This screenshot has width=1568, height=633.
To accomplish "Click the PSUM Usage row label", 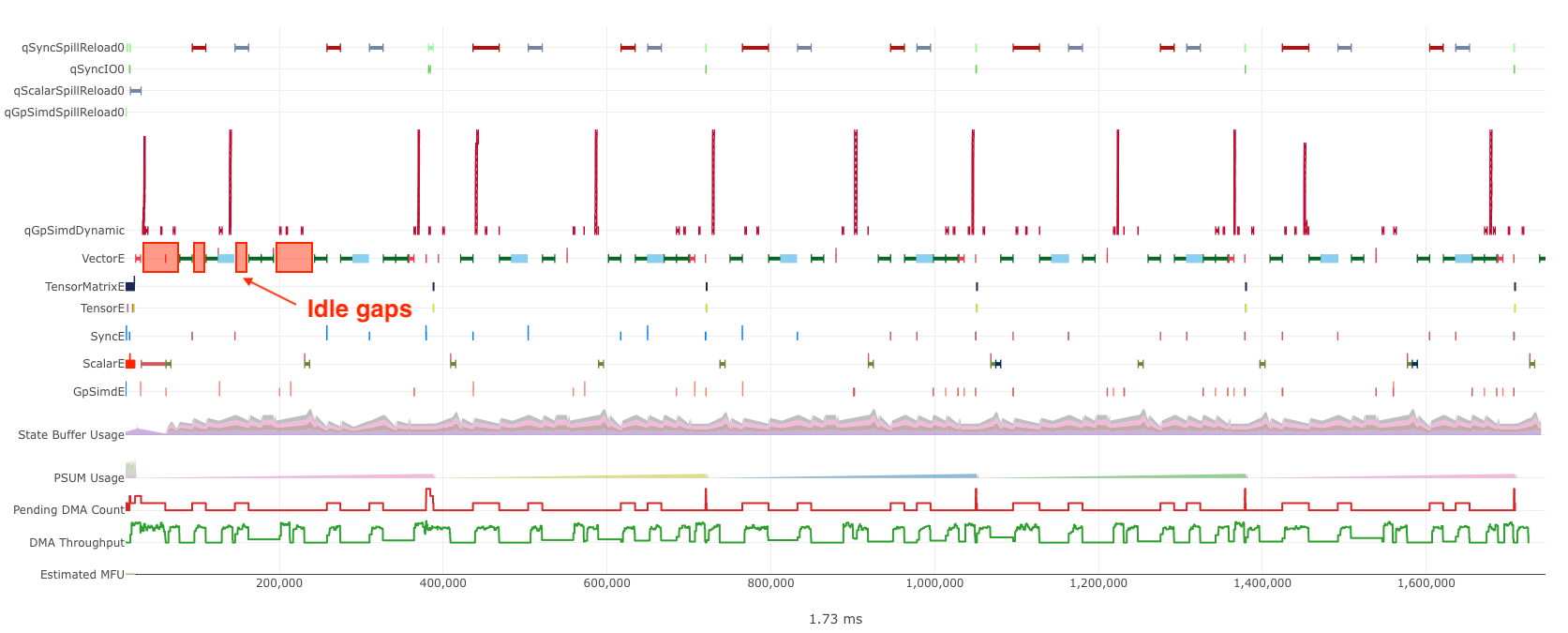I will coord(88,478).
